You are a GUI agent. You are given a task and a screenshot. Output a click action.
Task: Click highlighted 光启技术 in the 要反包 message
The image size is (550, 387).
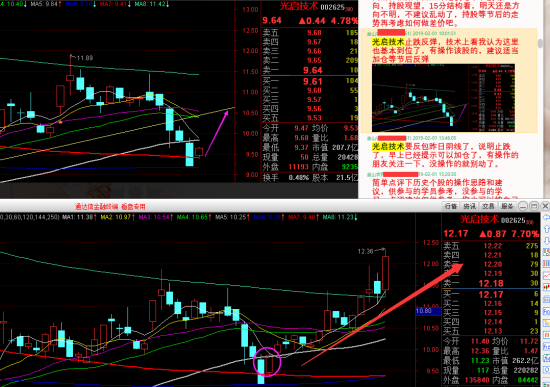coord(388,147)
